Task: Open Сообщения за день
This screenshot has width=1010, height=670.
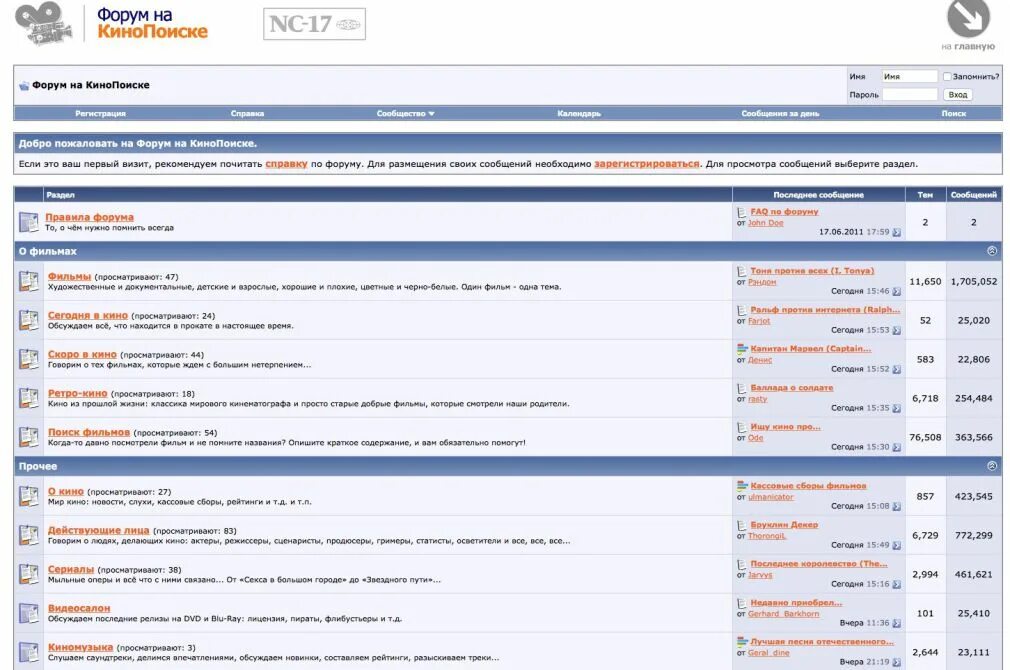Action: [780, 113]
